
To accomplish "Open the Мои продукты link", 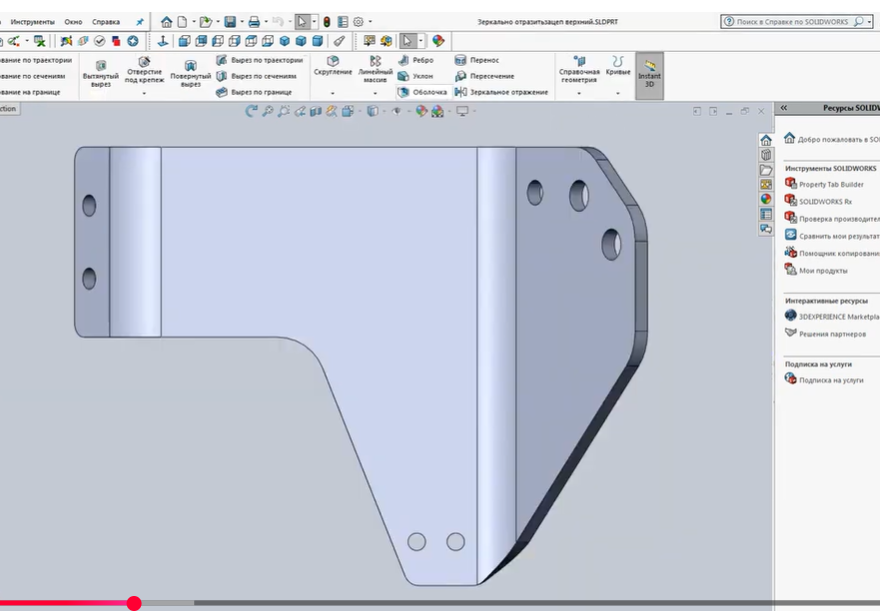I will click(x=815, y=270).
